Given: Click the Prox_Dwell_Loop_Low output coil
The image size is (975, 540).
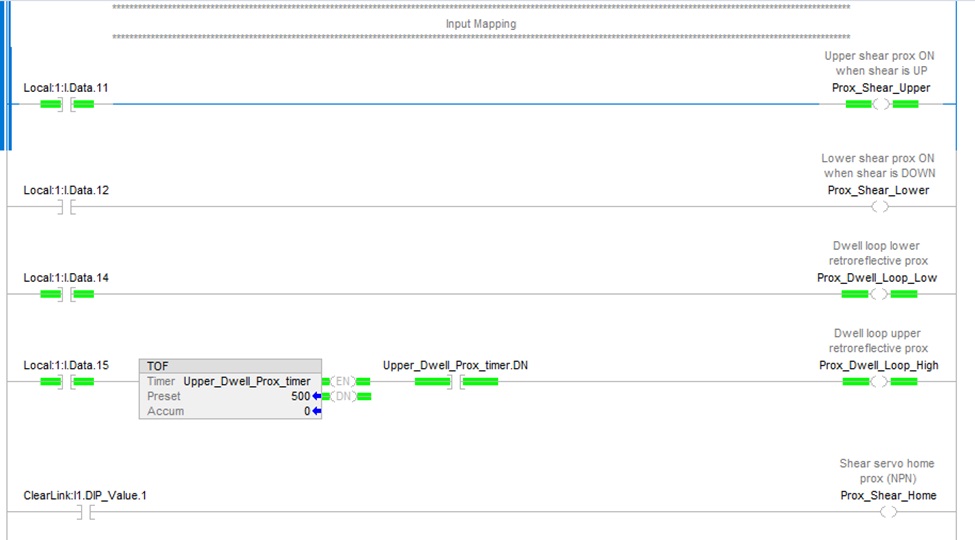Looking at the screenshot, I should pos(879,294).
